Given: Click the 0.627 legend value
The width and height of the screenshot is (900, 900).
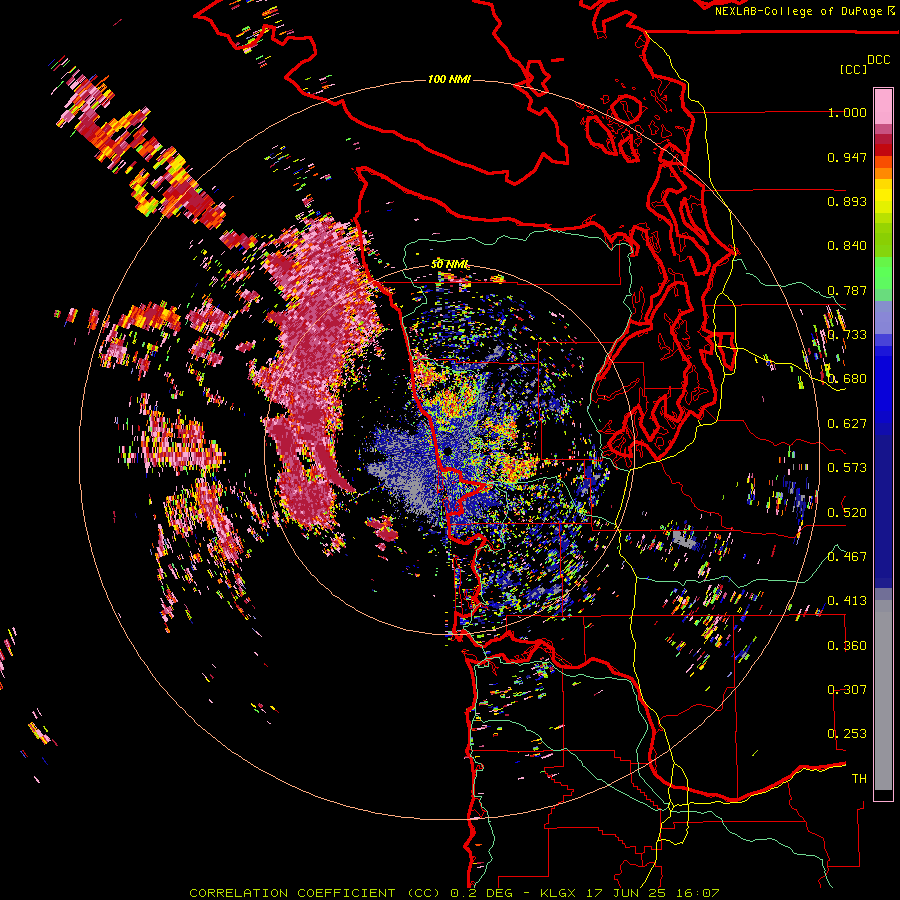Looking at the screenshot, I should click(847, 424).
